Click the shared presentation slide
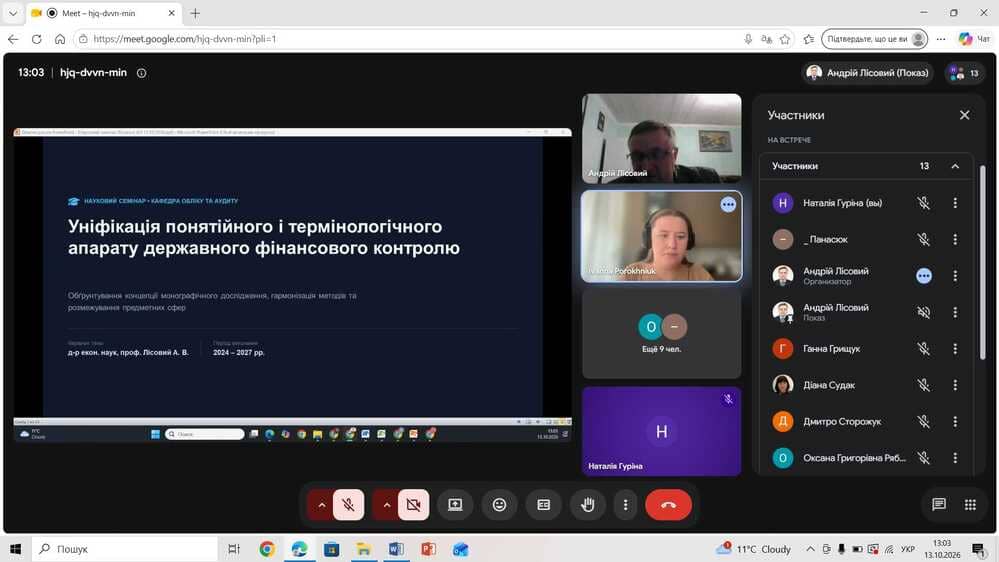 point(292,277)
